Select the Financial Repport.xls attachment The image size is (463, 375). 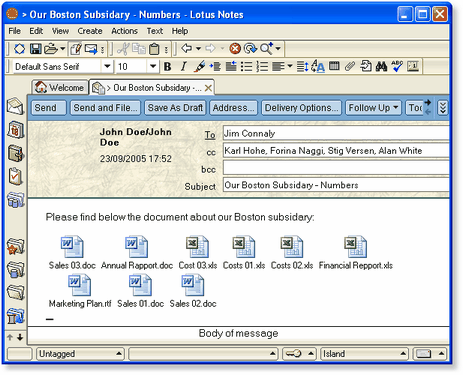(x=356, y=253)
